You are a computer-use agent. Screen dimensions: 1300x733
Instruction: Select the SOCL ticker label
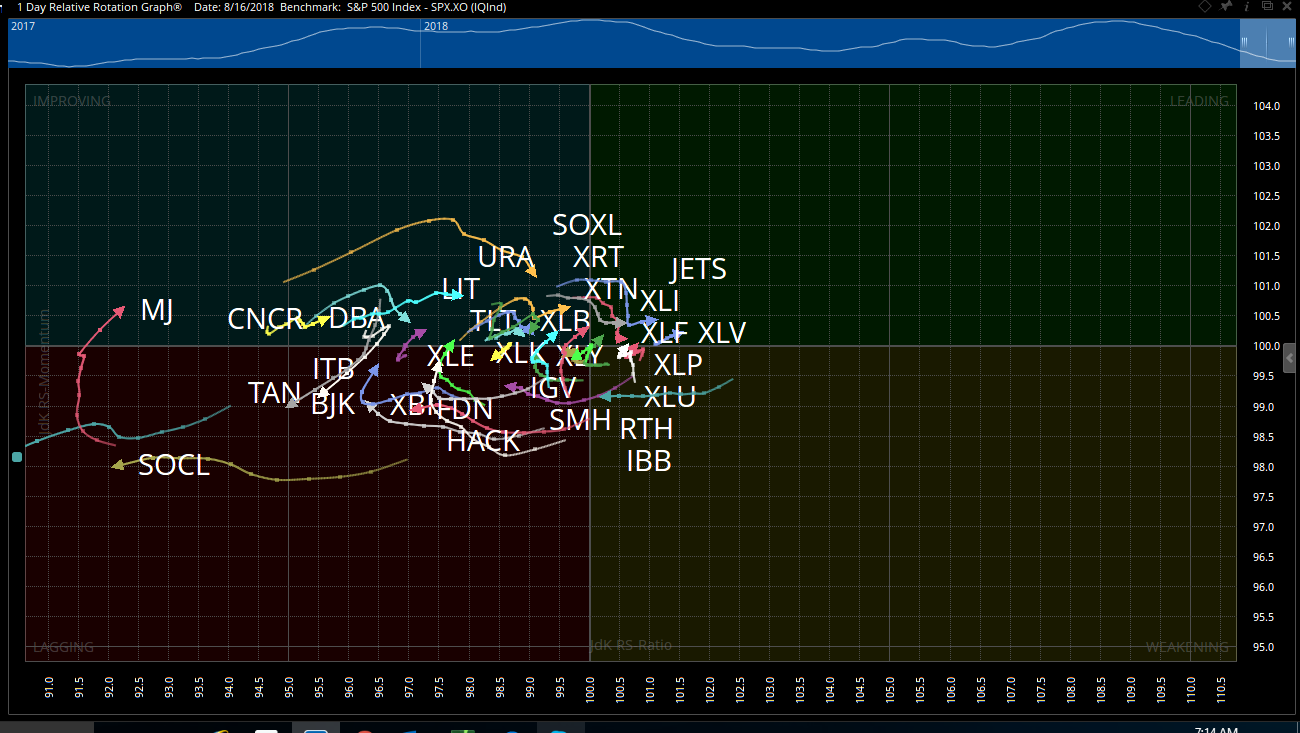pyautogui.click(x=174, y=465)
